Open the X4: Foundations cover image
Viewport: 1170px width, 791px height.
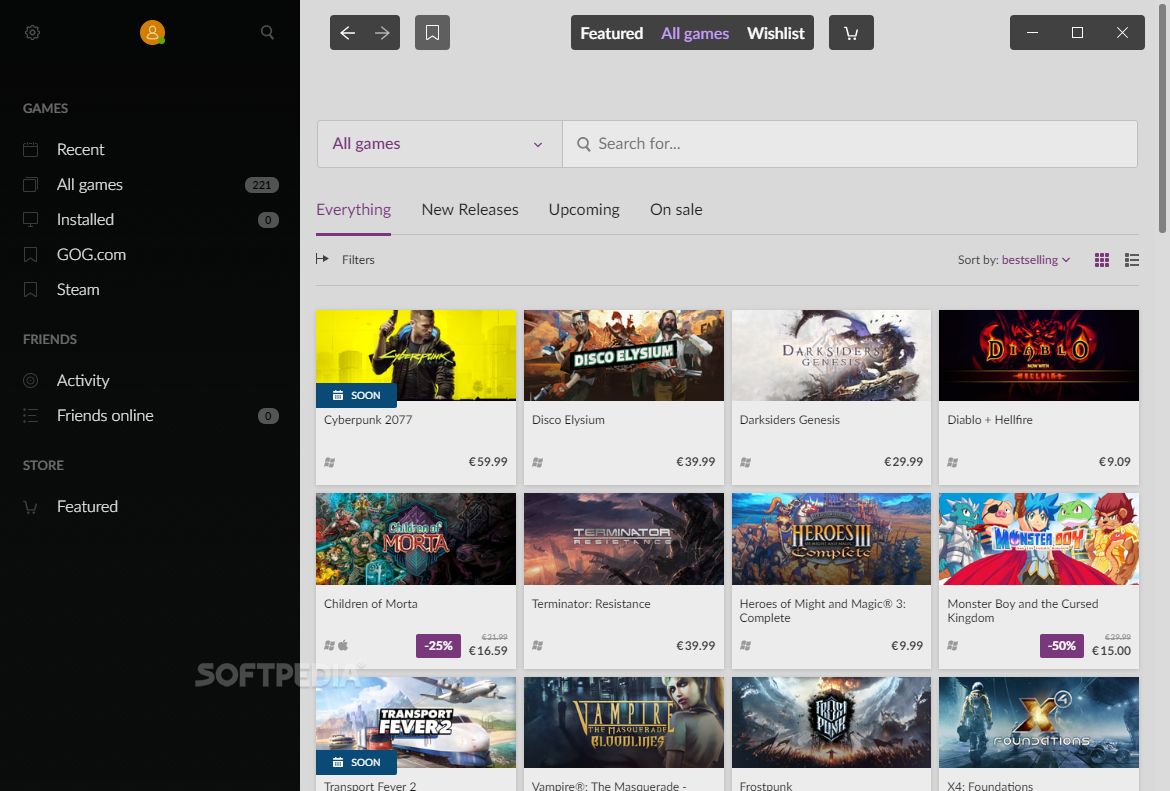click(1039, 722)
